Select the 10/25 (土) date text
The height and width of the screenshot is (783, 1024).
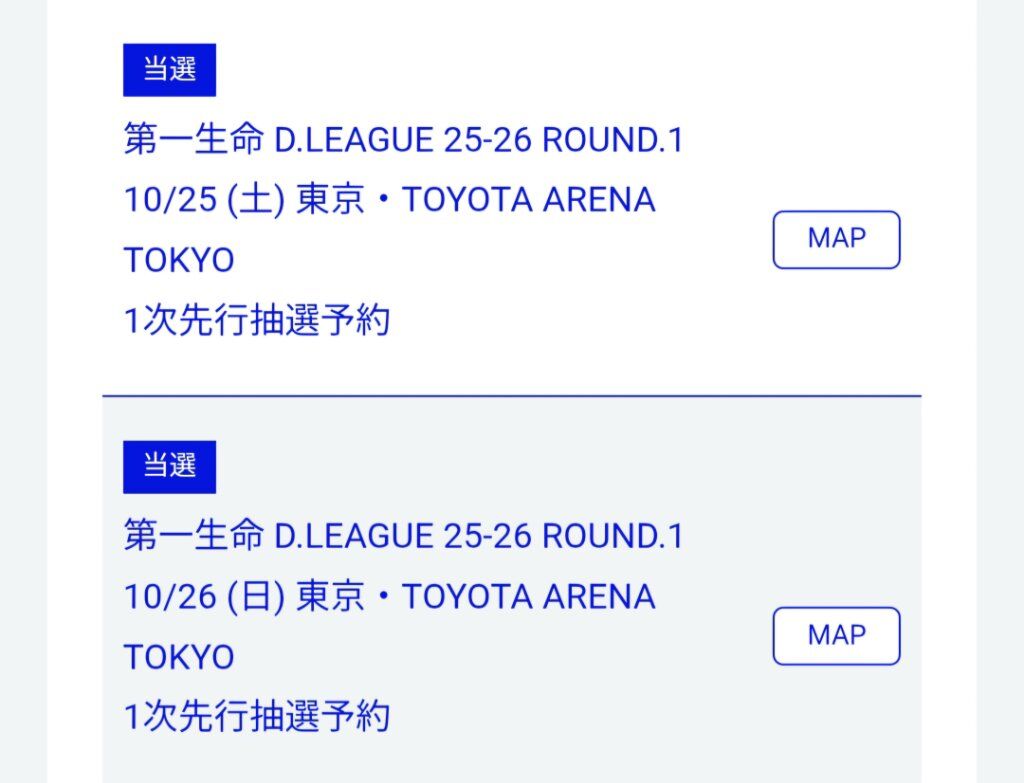(x=204, y=200)
